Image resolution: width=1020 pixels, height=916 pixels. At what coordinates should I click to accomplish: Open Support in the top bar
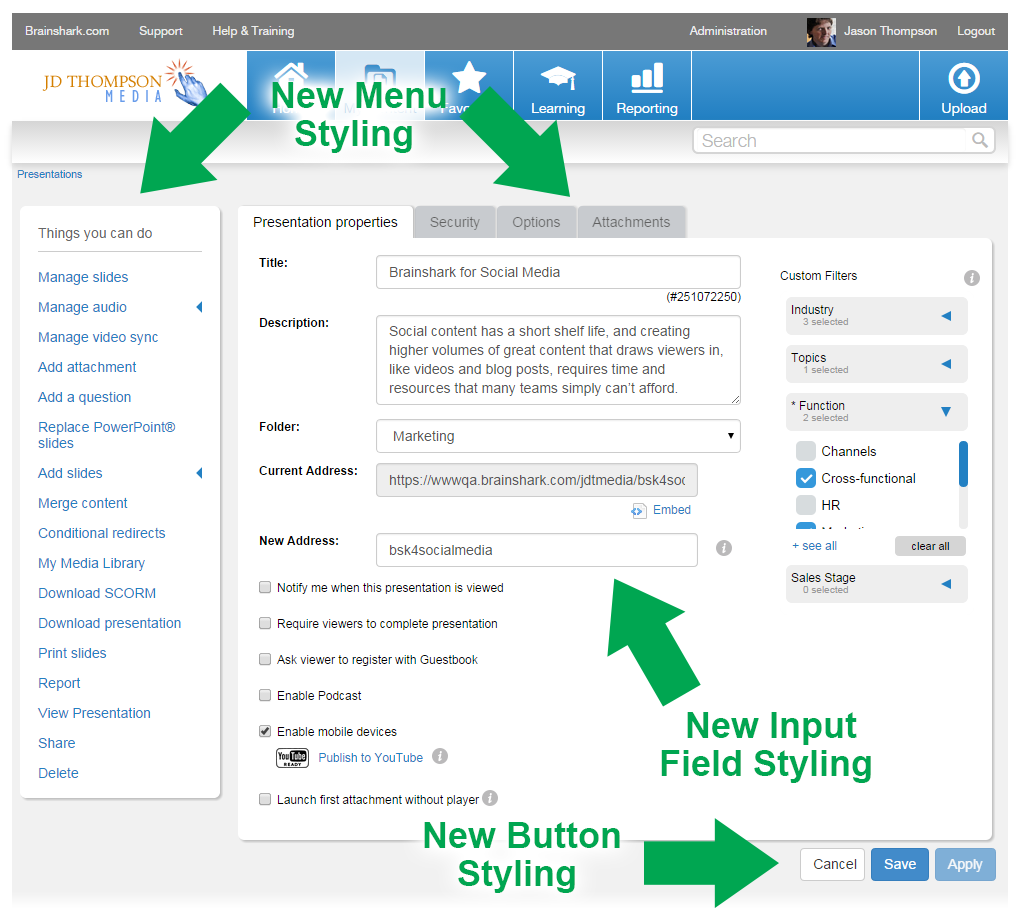pyautogui.click(x=161, y=31)
